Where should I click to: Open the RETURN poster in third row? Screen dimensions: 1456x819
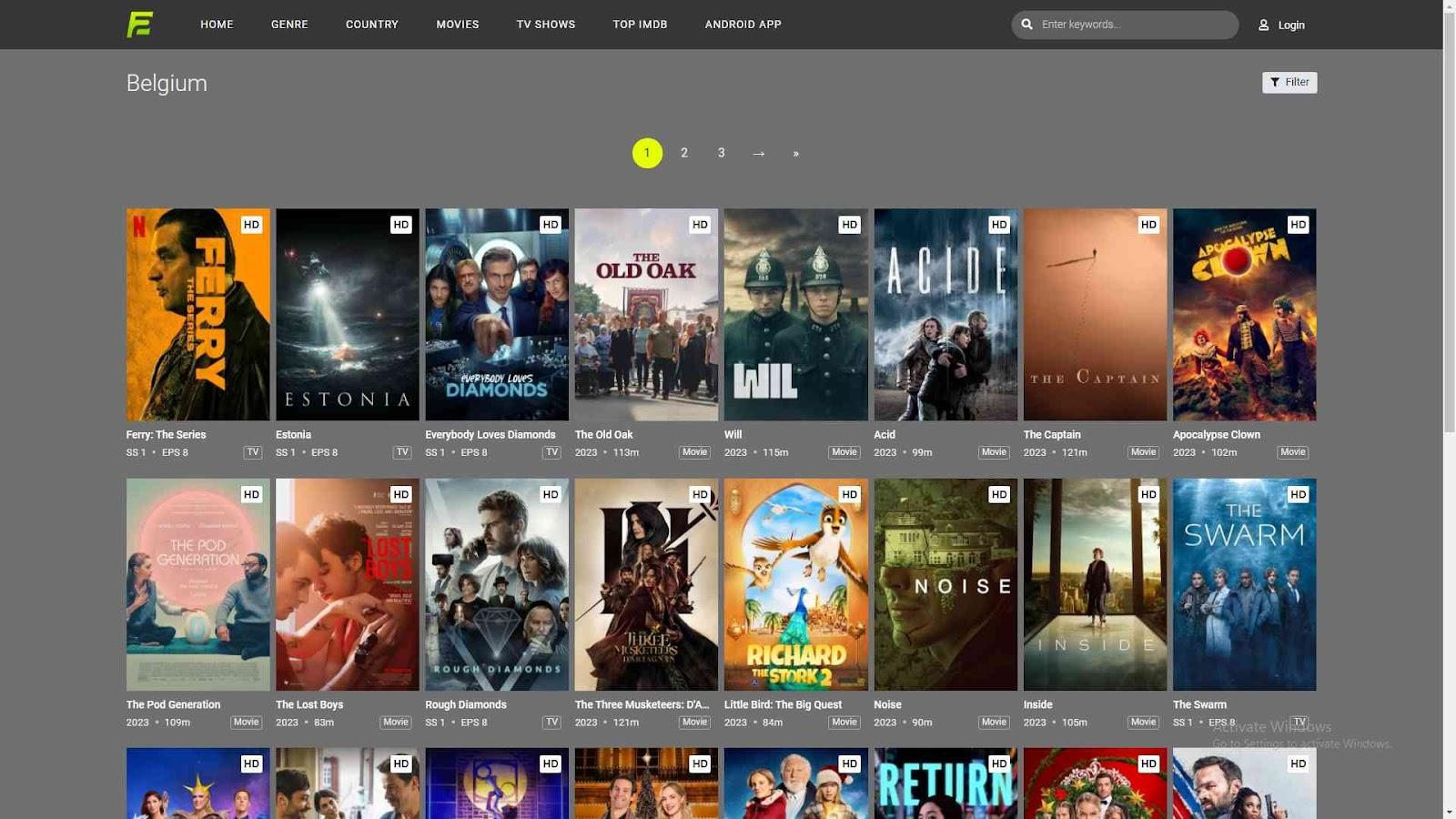945,784
